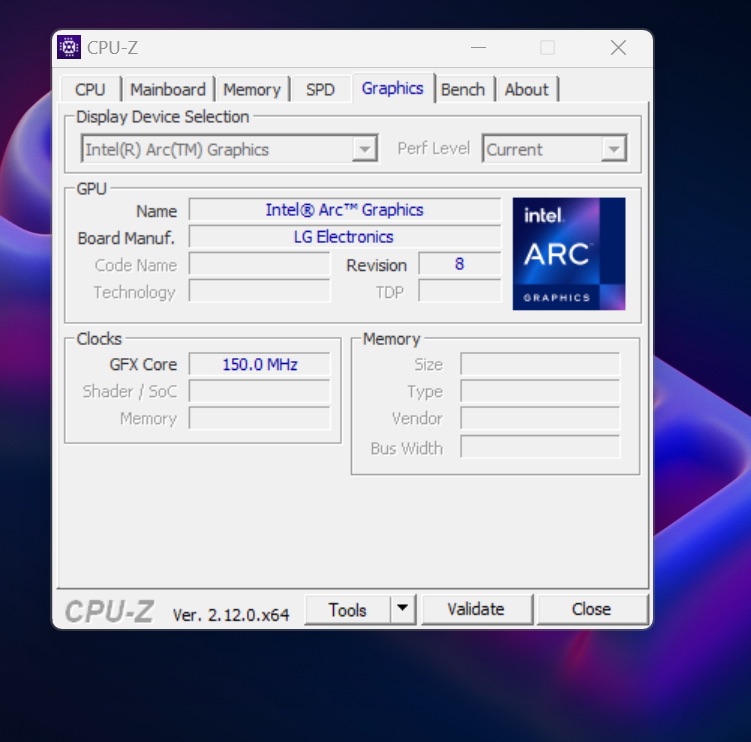Click the GFX Core clock value field

tap(259, 364)
